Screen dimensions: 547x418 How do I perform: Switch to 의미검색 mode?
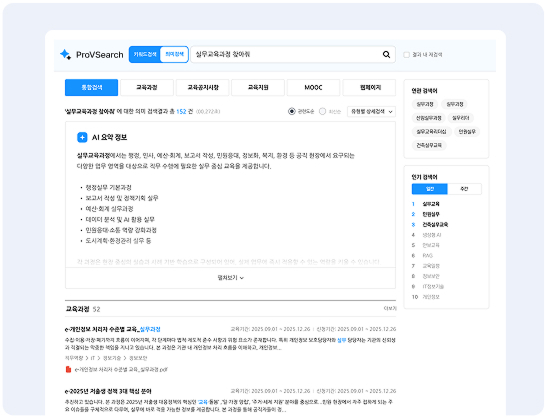click(174, 54)
